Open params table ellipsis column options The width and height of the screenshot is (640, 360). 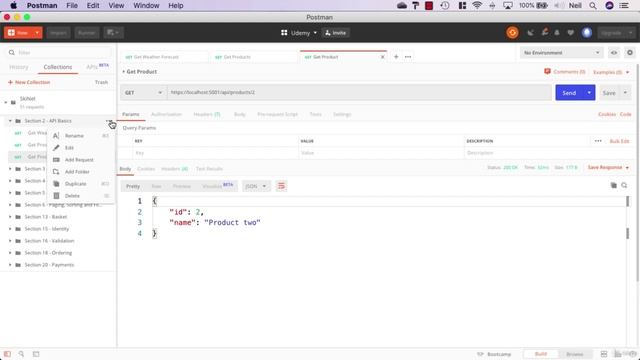(x=598, y=141)
